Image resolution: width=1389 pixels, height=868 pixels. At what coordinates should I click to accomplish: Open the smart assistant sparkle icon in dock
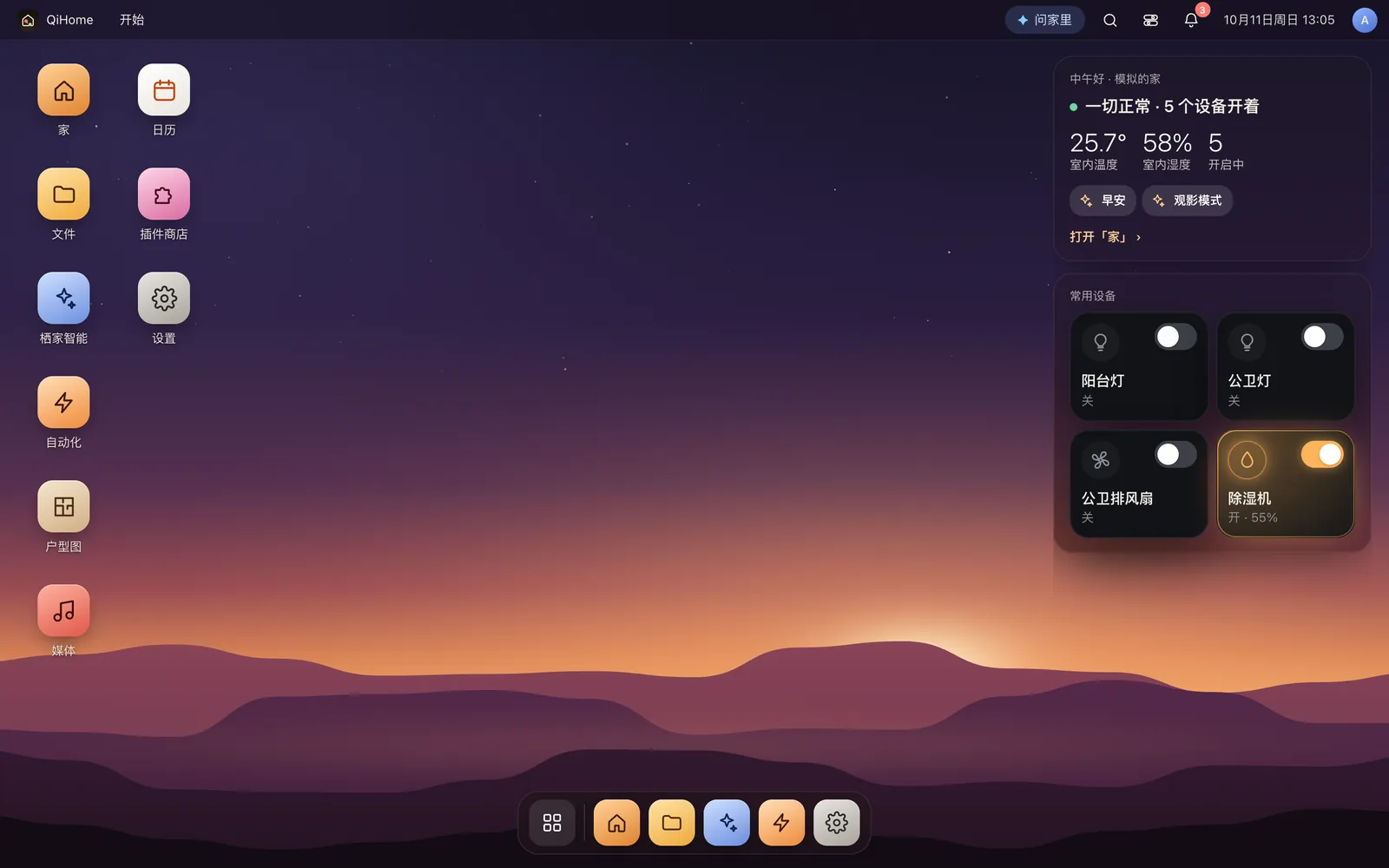[727, 822]
